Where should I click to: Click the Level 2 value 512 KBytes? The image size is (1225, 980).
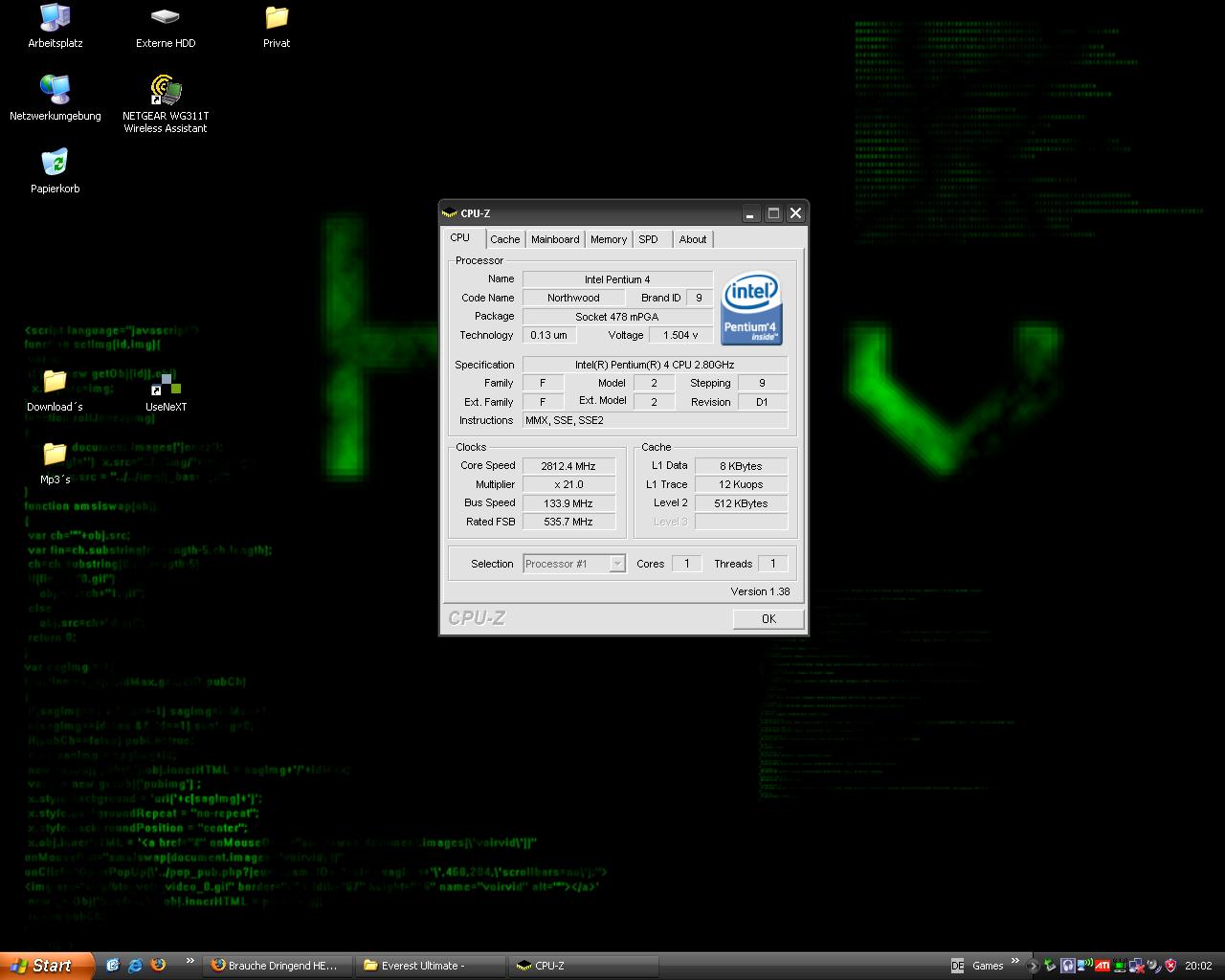(x=741, y=503)
